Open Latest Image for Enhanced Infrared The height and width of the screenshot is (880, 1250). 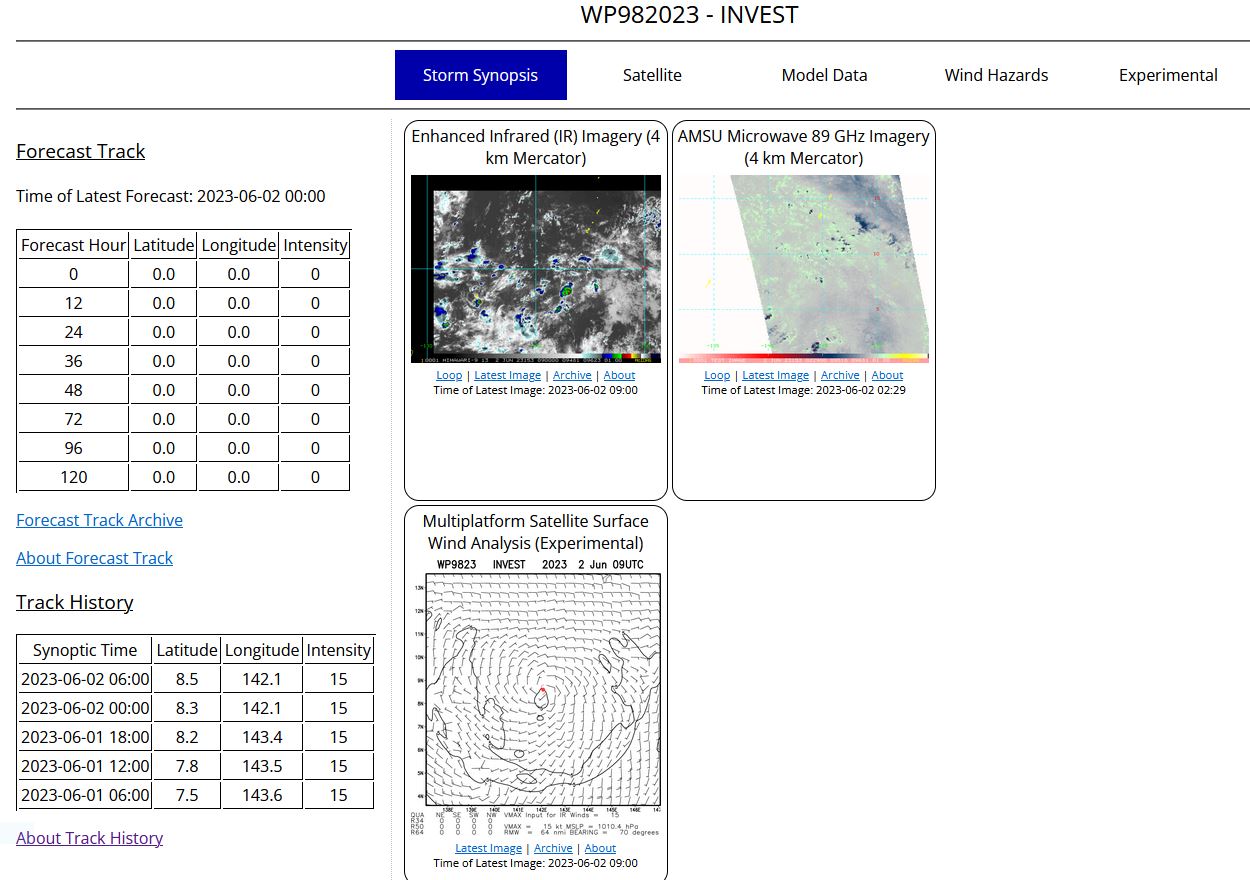507,376
